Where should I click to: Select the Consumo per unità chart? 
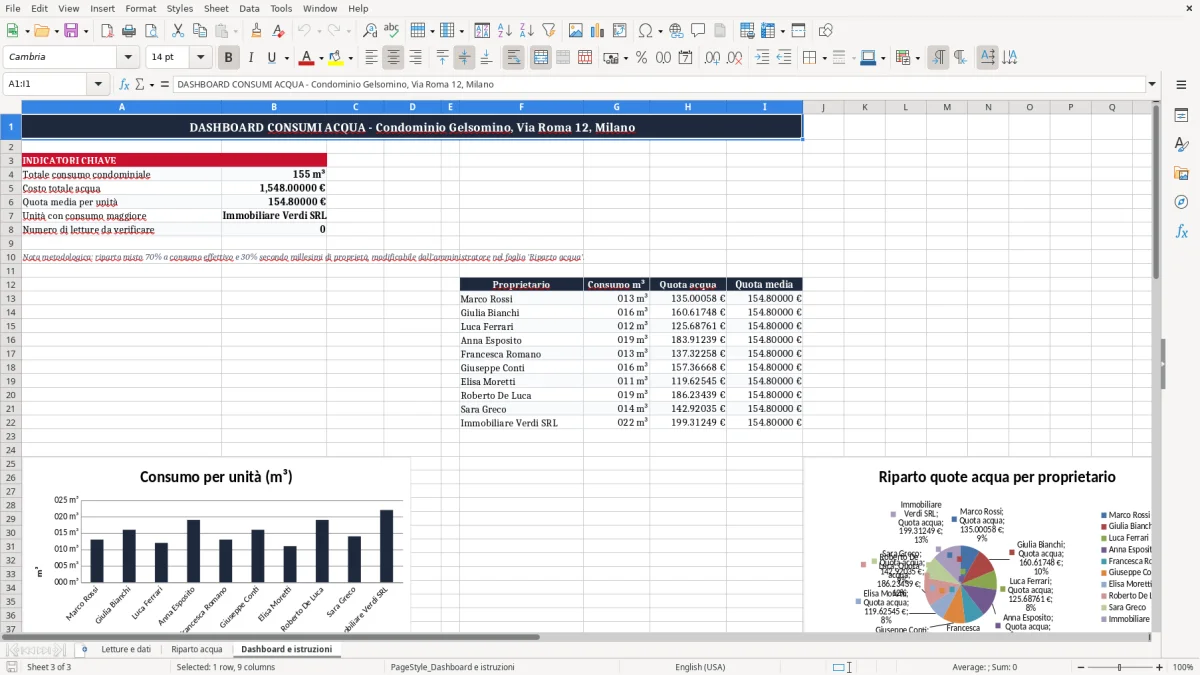point(216,545)
